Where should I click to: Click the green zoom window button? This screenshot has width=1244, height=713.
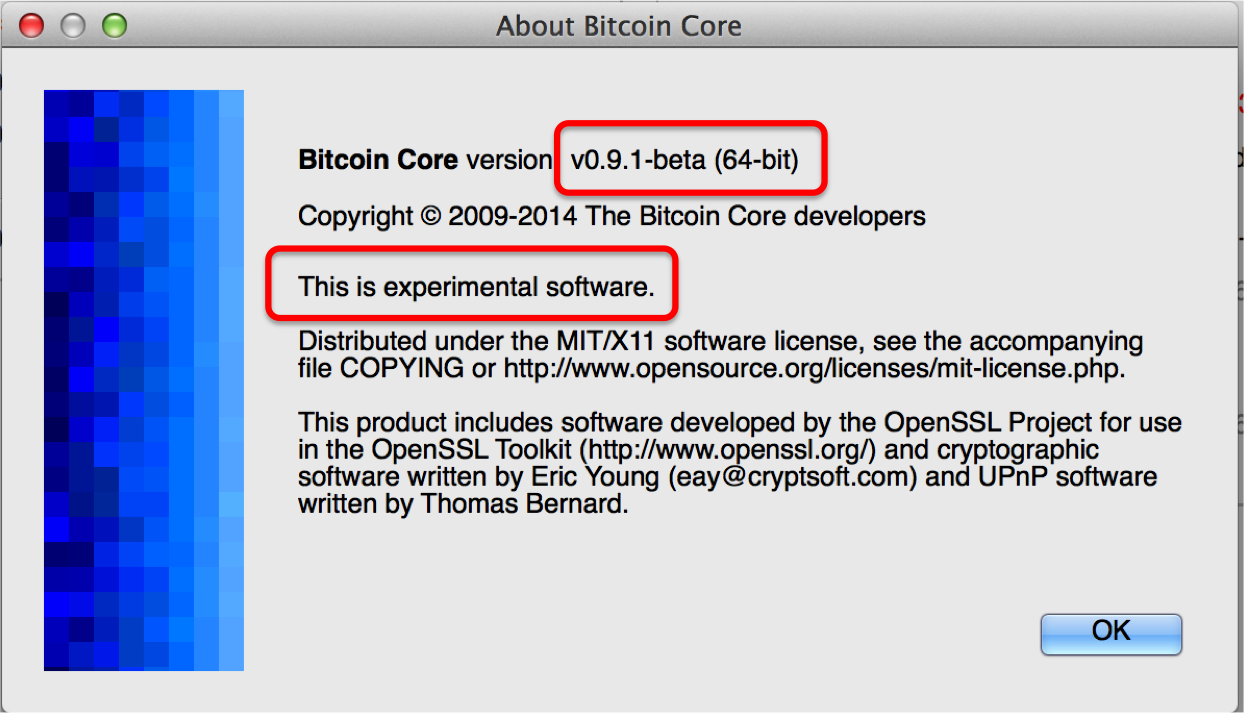[115, 25]
